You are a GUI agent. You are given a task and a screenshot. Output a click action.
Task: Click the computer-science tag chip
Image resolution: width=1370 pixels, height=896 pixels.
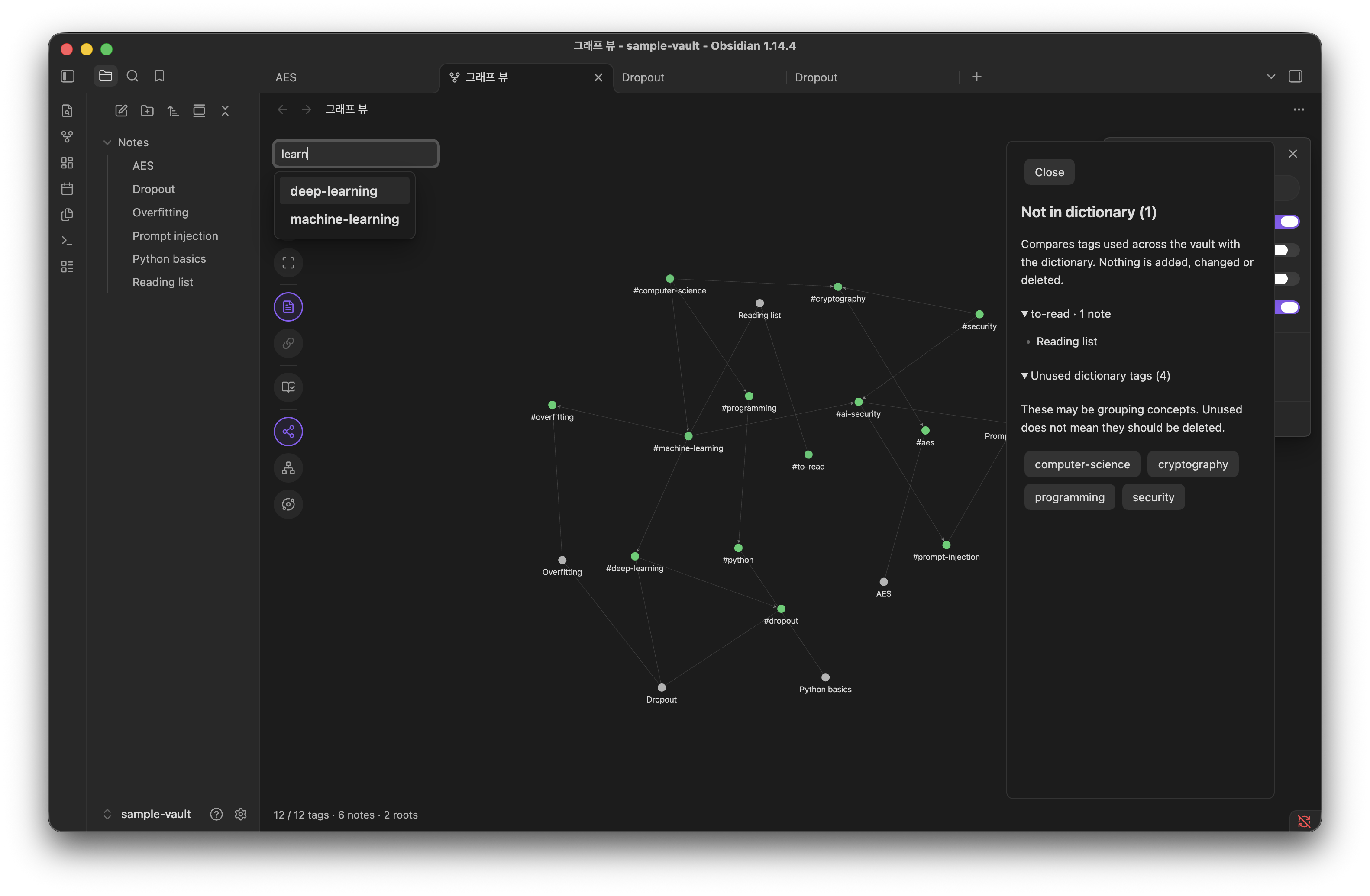click(1082, 464)
